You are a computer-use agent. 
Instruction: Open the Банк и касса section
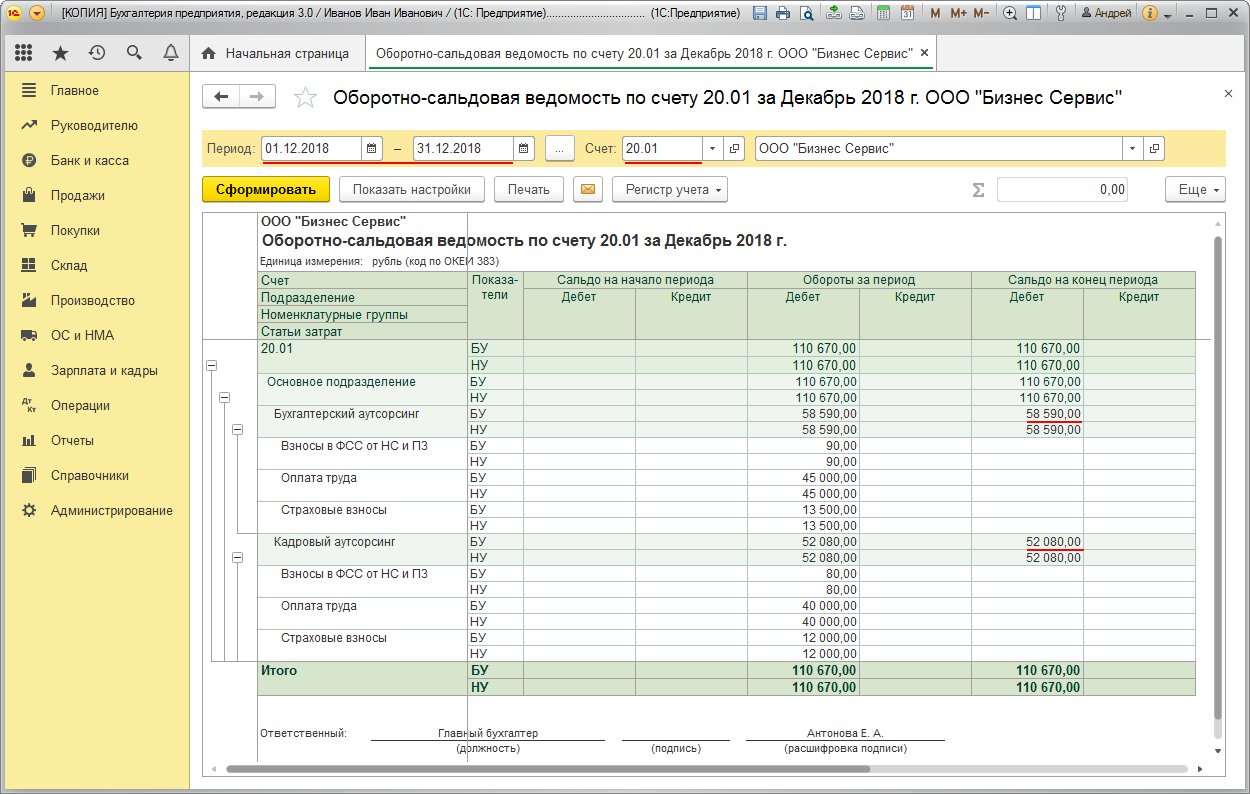point(89,160)
